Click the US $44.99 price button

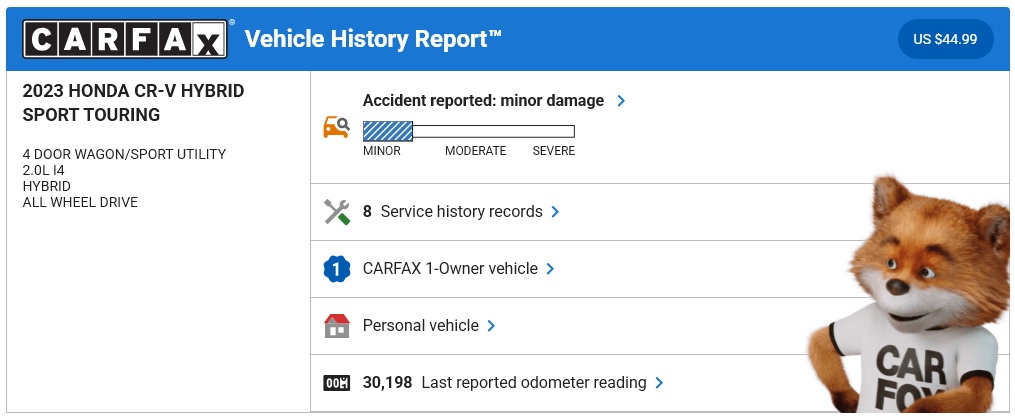(x=945, y=39)
